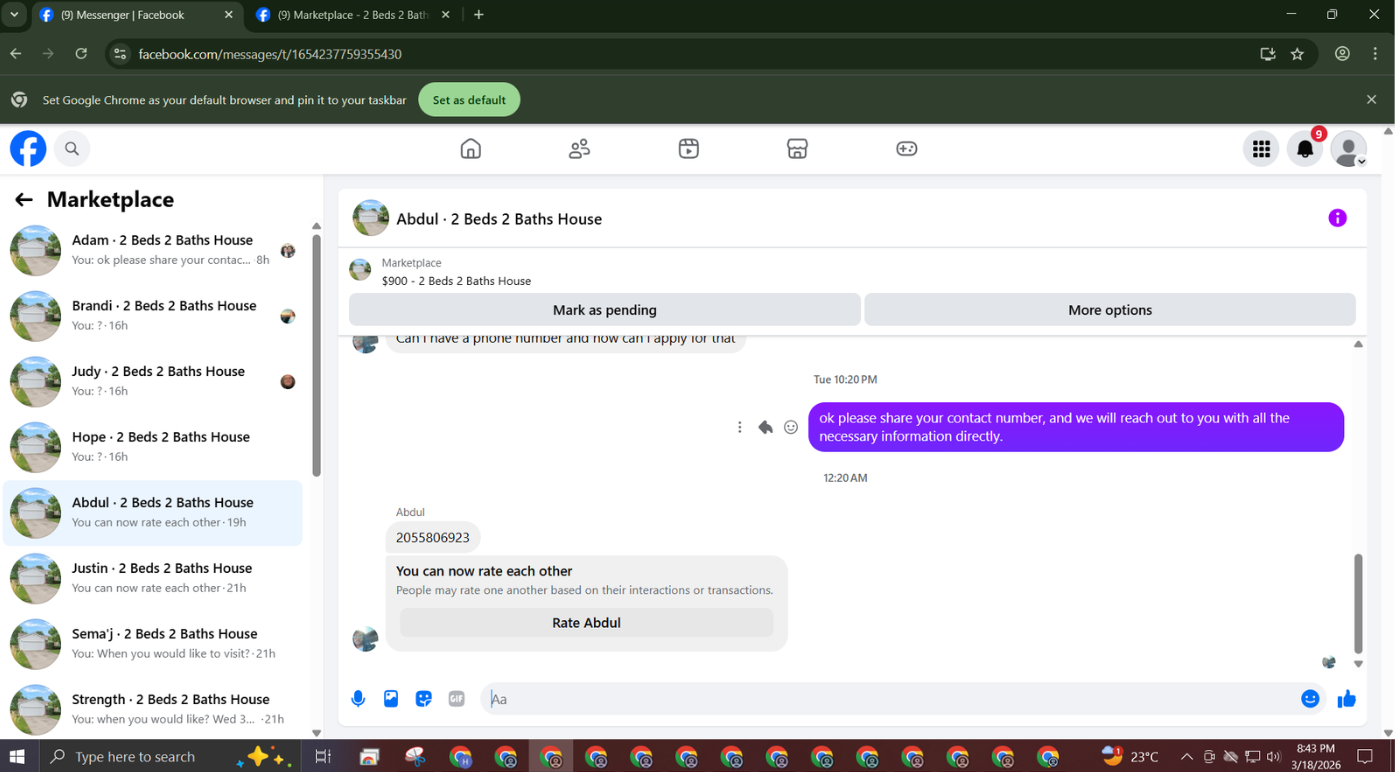This screenshot has width=1395, height=772.
Task: Open Chrome three-dot menu
Action: pyautogui.click(x=1375, y=54)
